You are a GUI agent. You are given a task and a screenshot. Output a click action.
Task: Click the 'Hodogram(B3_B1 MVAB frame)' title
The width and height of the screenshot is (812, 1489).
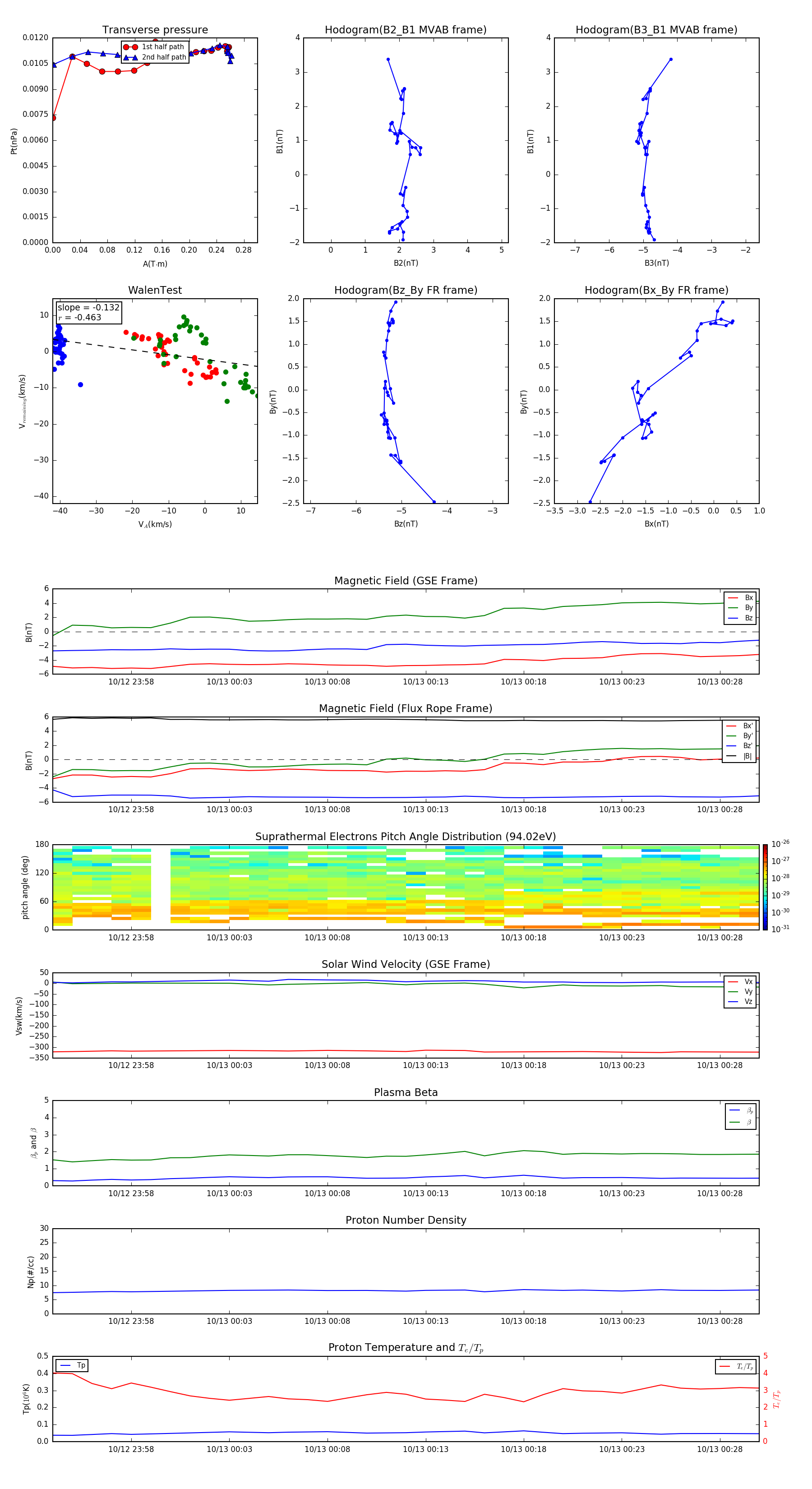click(x=656, y=30)
